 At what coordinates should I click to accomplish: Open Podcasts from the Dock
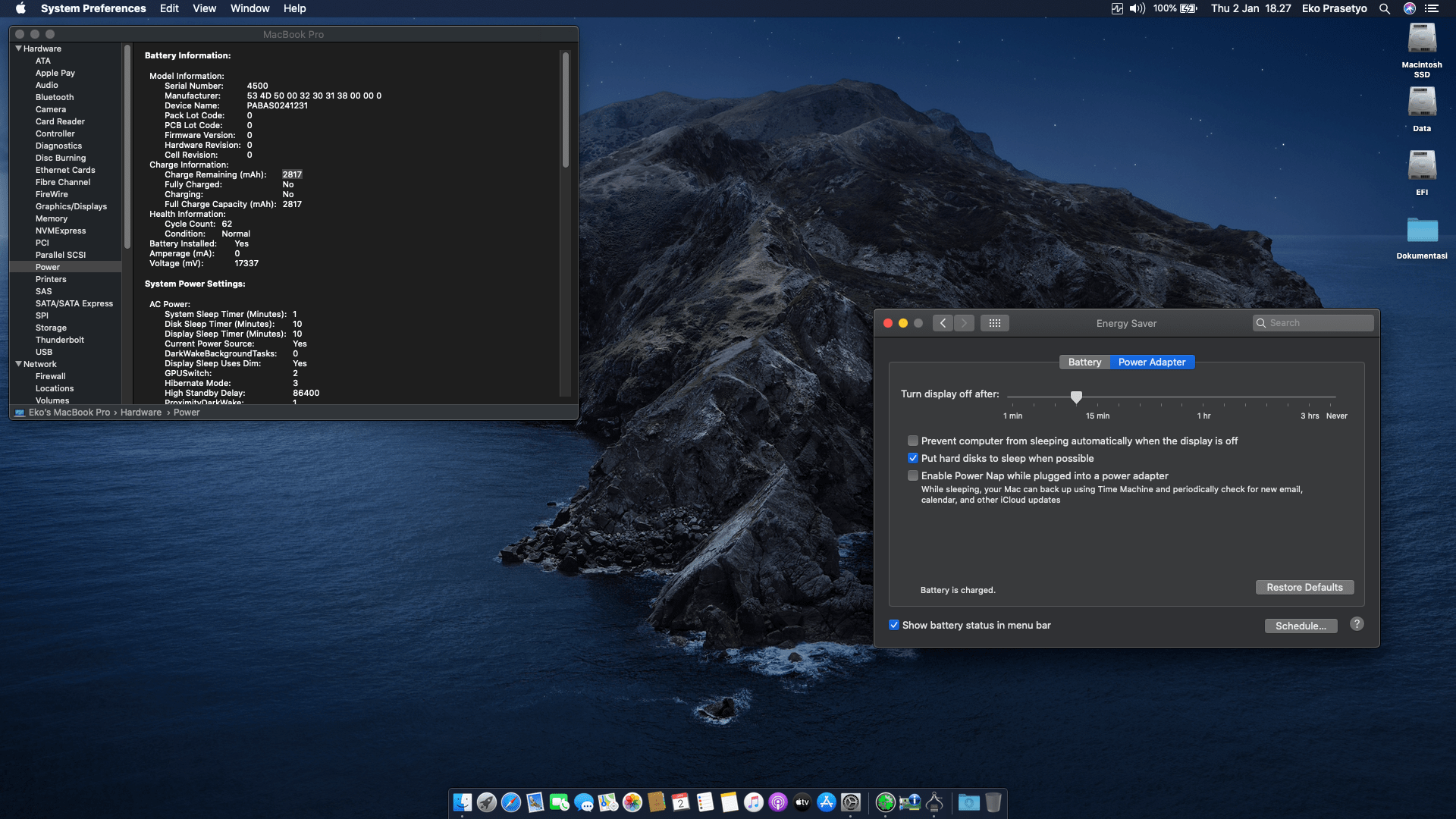pyautogui.click(x=778, y=802)
